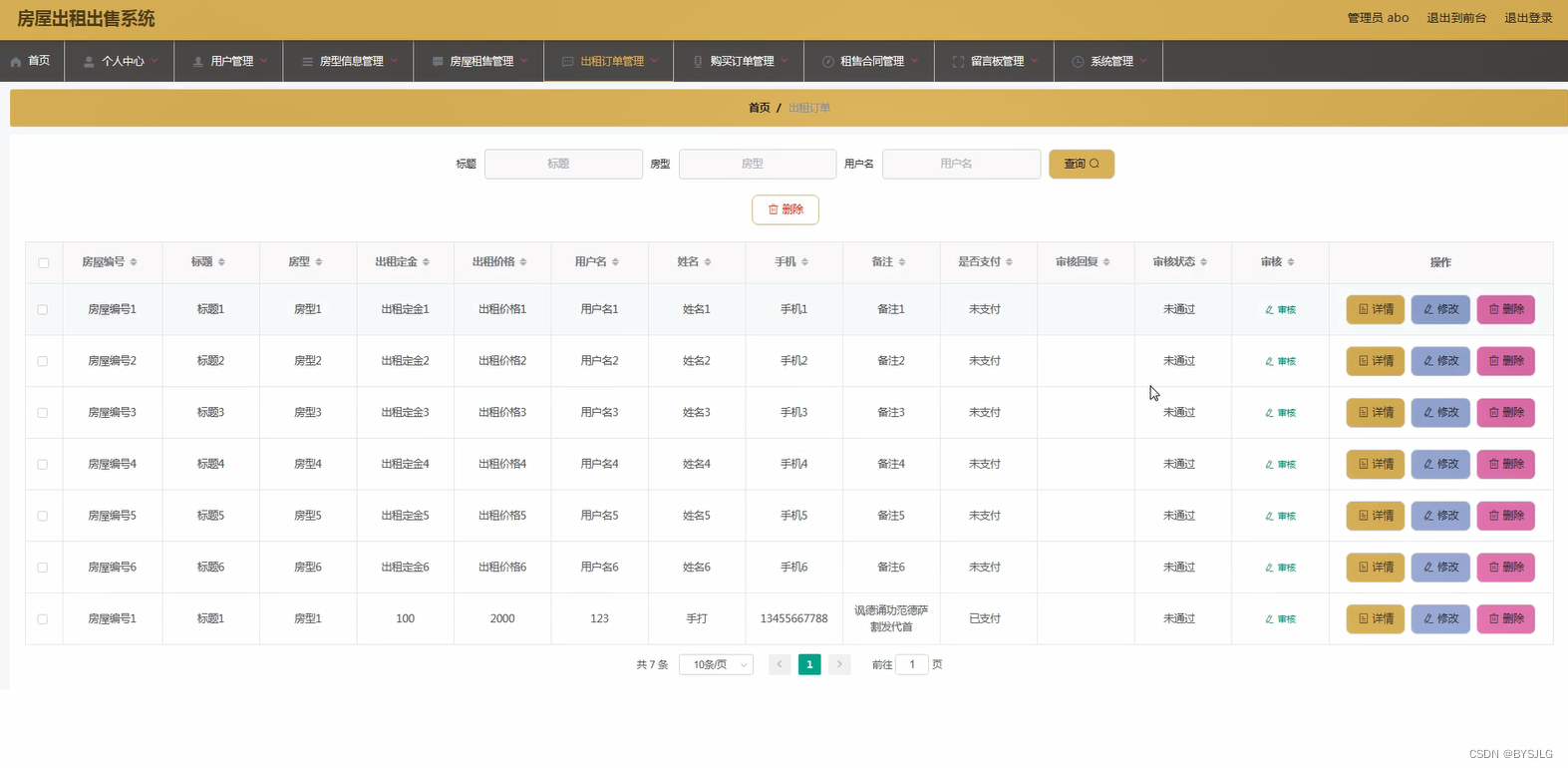Open the 出租订单管理 menu label
The image size is (1568, 768).
click(x=612, y=62)
